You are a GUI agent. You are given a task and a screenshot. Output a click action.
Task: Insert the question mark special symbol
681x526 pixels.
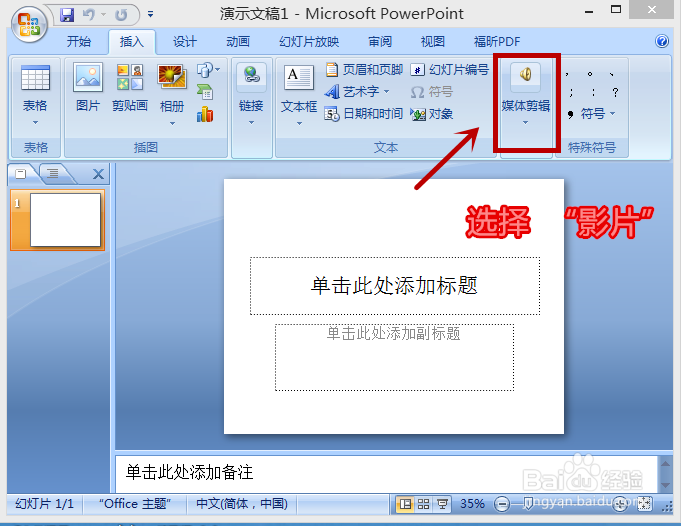[x=615, y=93]
